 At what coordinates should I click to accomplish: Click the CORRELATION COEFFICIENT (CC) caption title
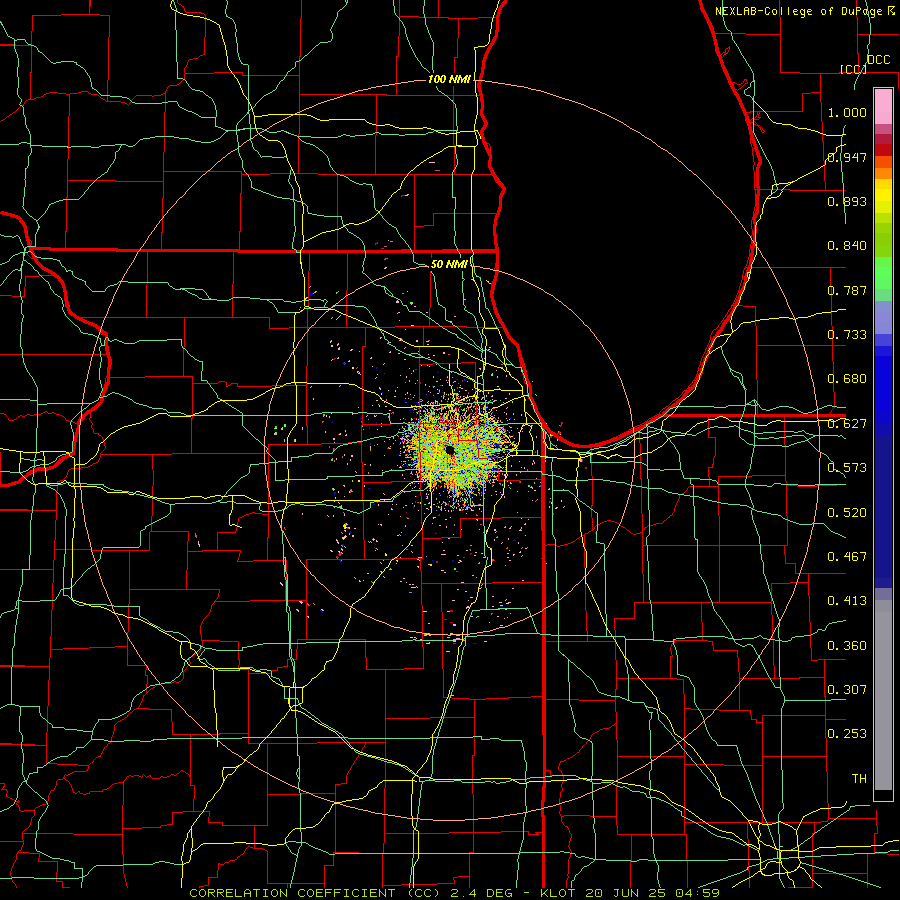[315, 893]
